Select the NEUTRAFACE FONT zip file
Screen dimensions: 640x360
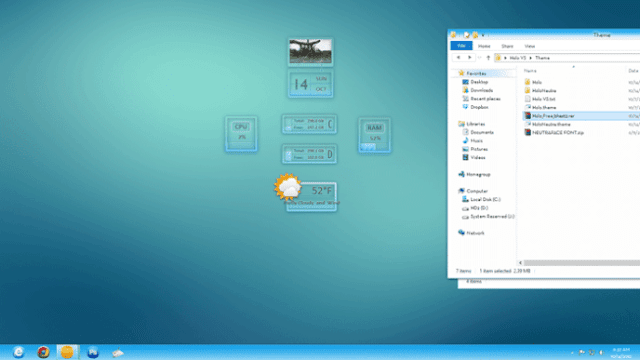point(558,133)
